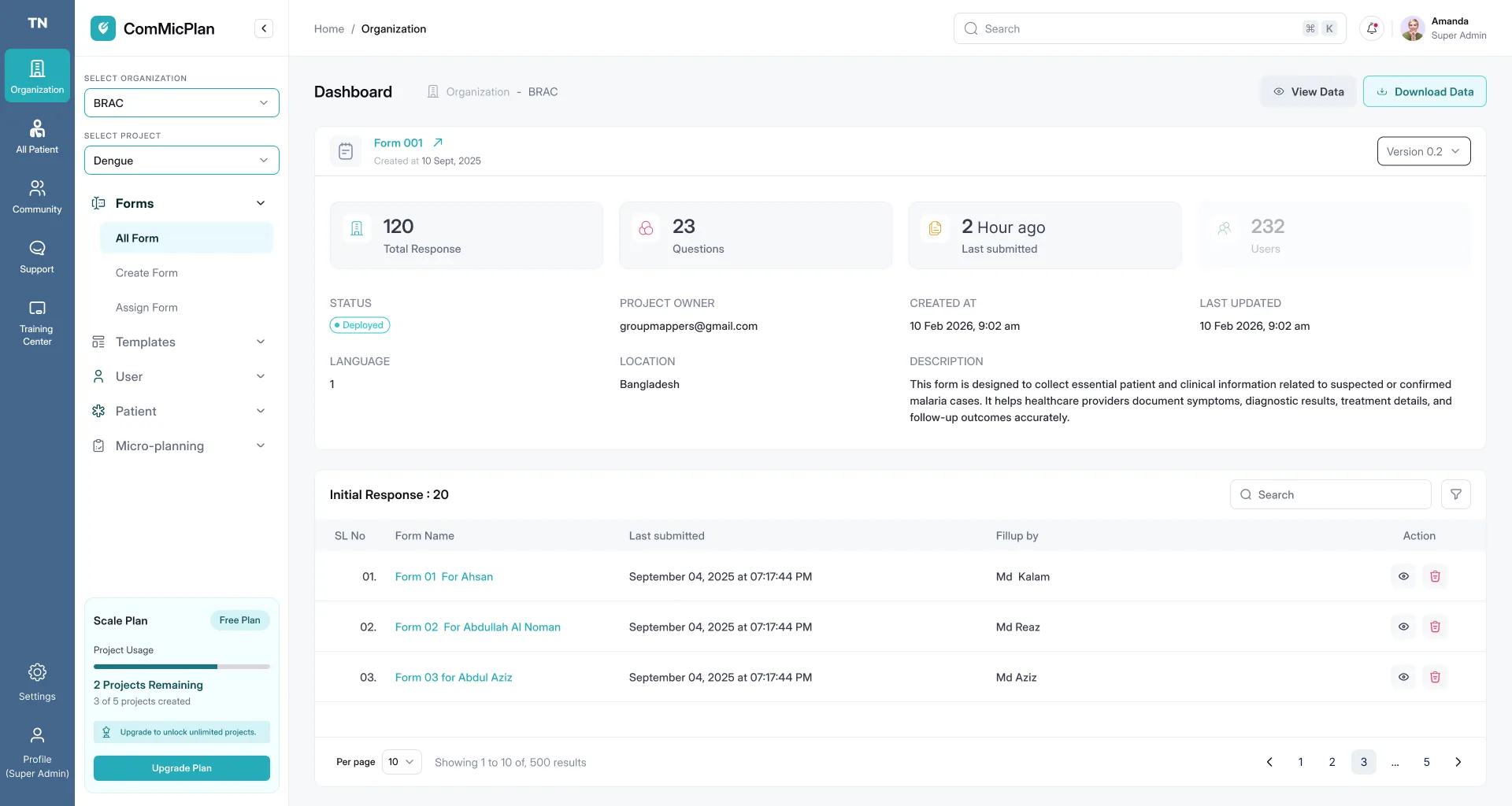Click the Download Data button
1512x806 pixels.
1425,91
